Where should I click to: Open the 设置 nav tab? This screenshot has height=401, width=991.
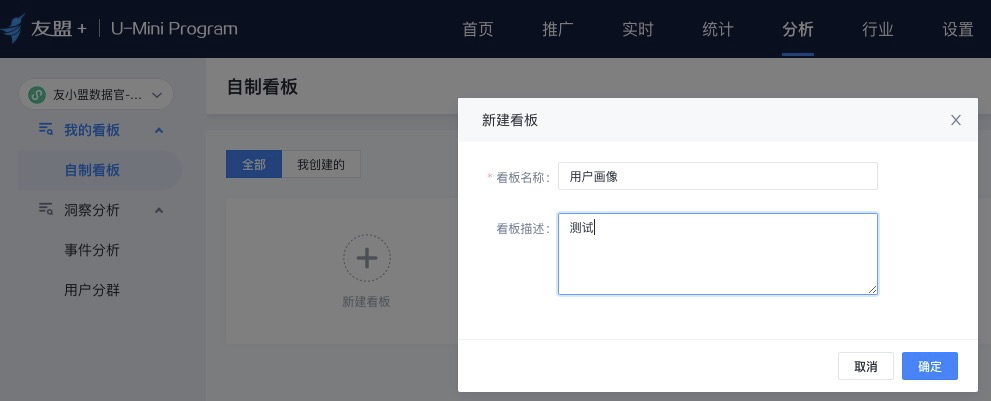click(x=958, y=29)
